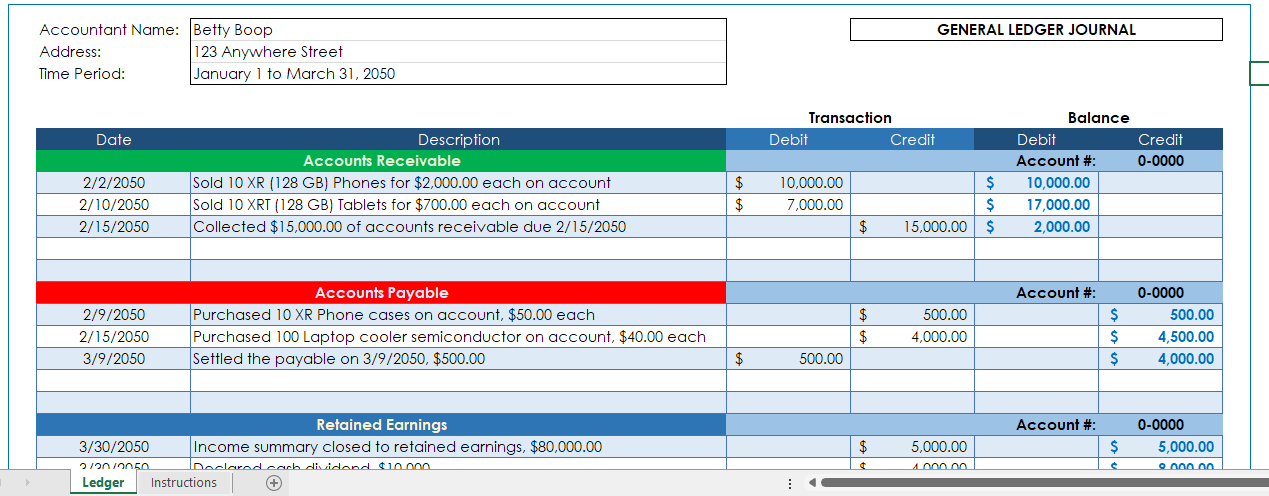The height and width of the screenshot is (496, 1269).
Task: Select the Retained Earnings blue header
Action: [381, 425]
